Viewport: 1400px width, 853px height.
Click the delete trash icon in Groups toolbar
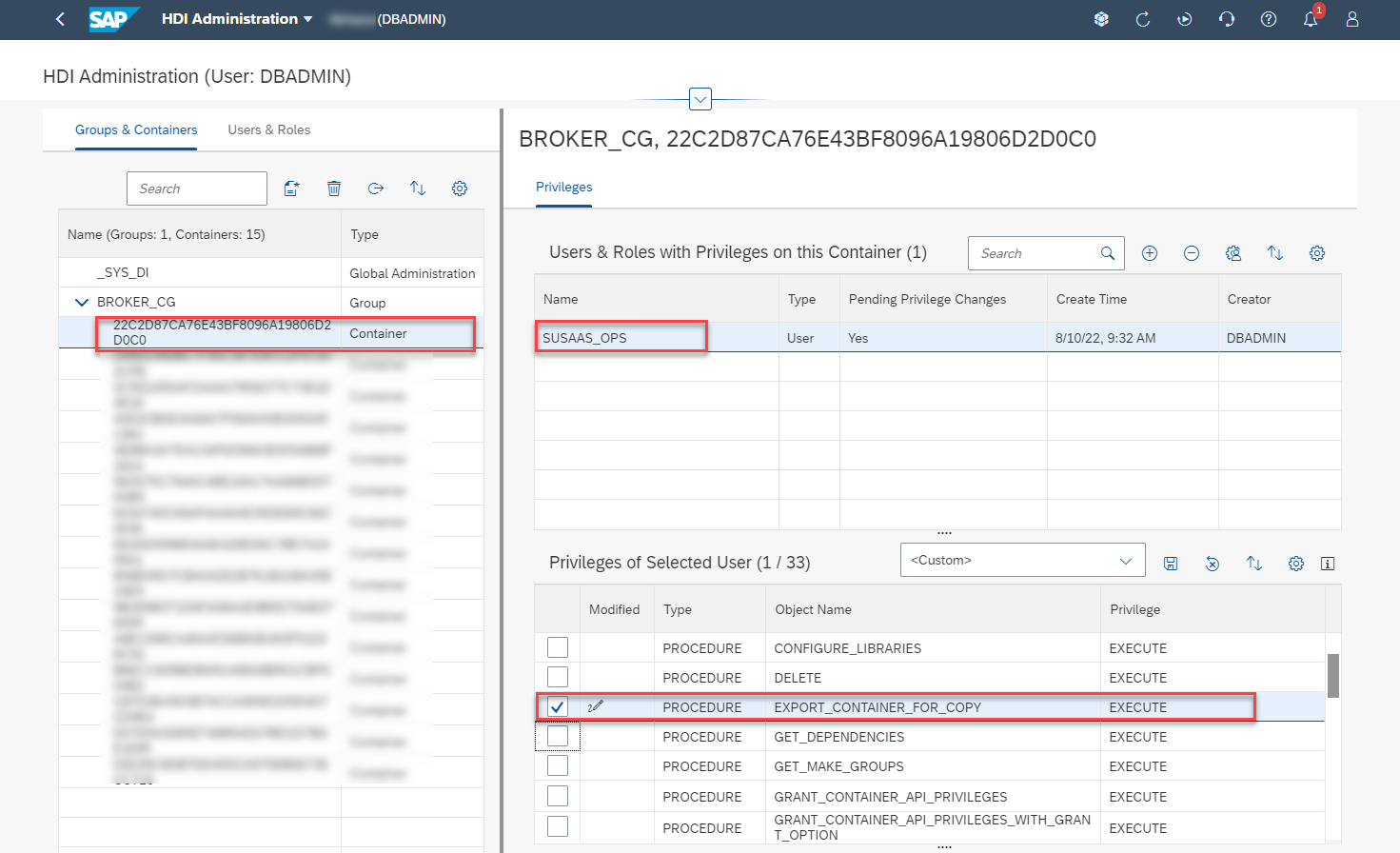[x=334, y=188]
